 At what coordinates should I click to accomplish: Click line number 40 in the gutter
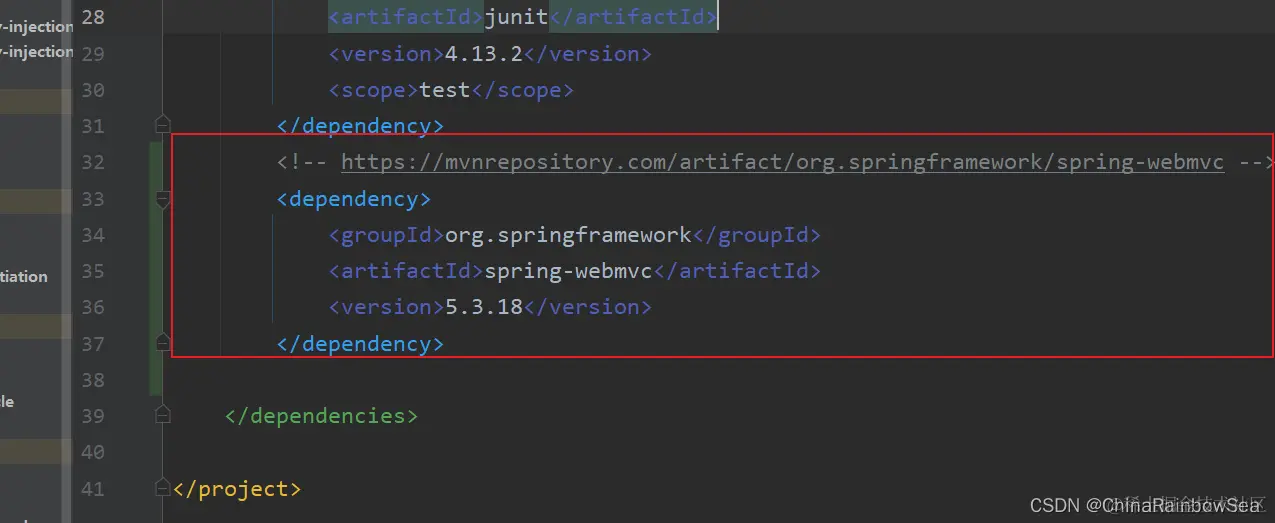coord(92,452)
